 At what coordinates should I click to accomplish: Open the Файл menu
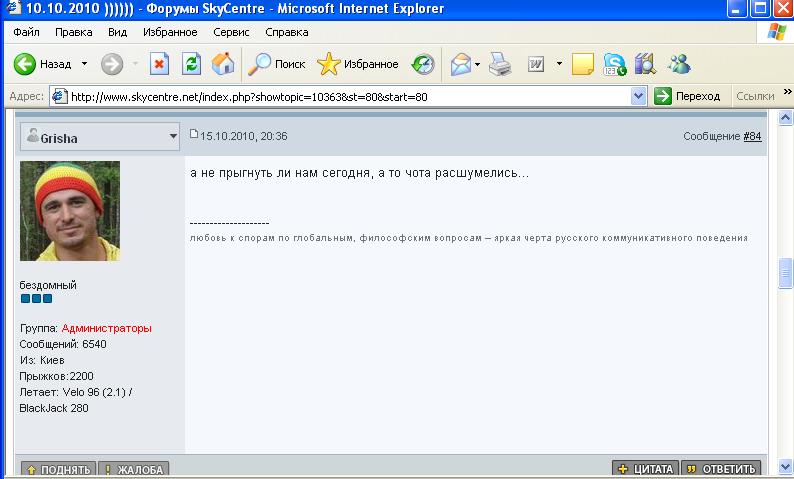[26, 32]
